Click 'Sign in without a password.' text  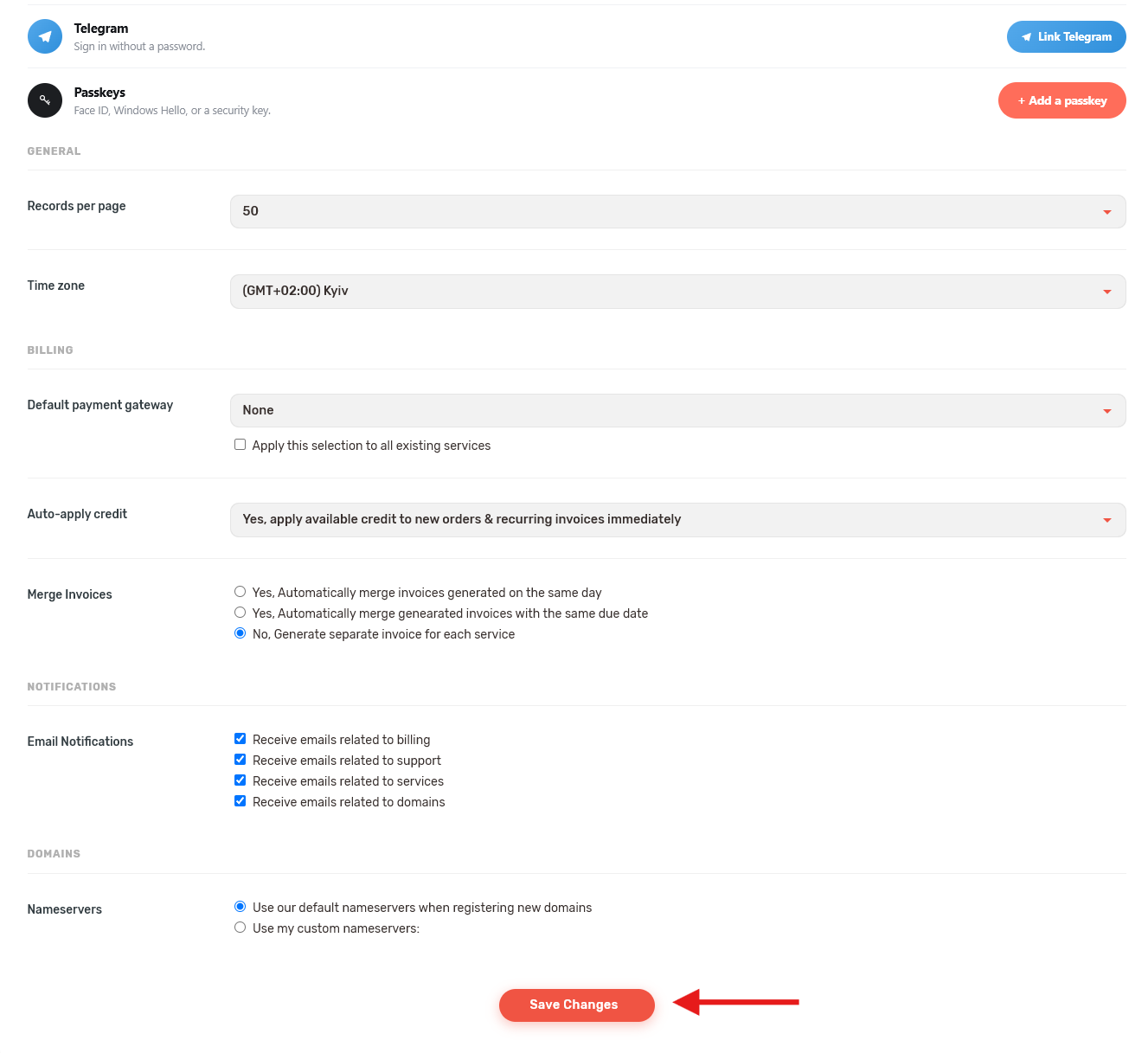139,47
